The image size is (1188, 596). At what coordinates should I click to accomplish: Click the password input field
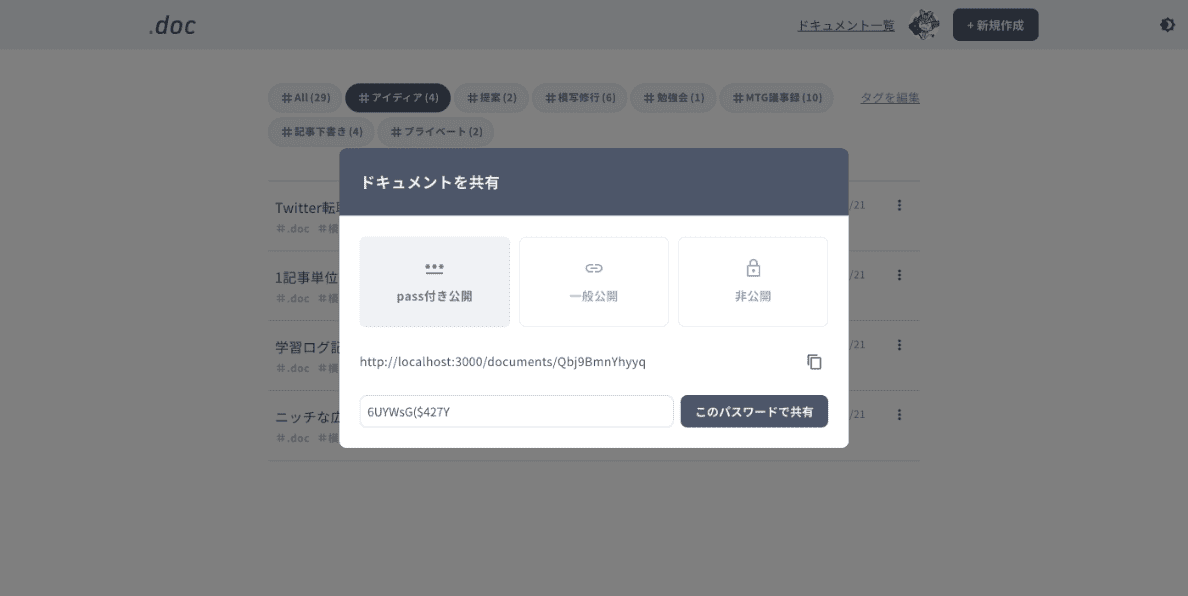pos(516,411)
